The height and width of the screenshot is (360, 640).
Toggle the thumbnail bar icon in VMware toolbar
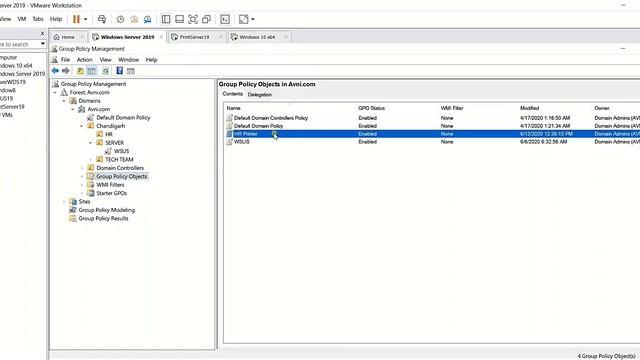[x=179, y=19]
